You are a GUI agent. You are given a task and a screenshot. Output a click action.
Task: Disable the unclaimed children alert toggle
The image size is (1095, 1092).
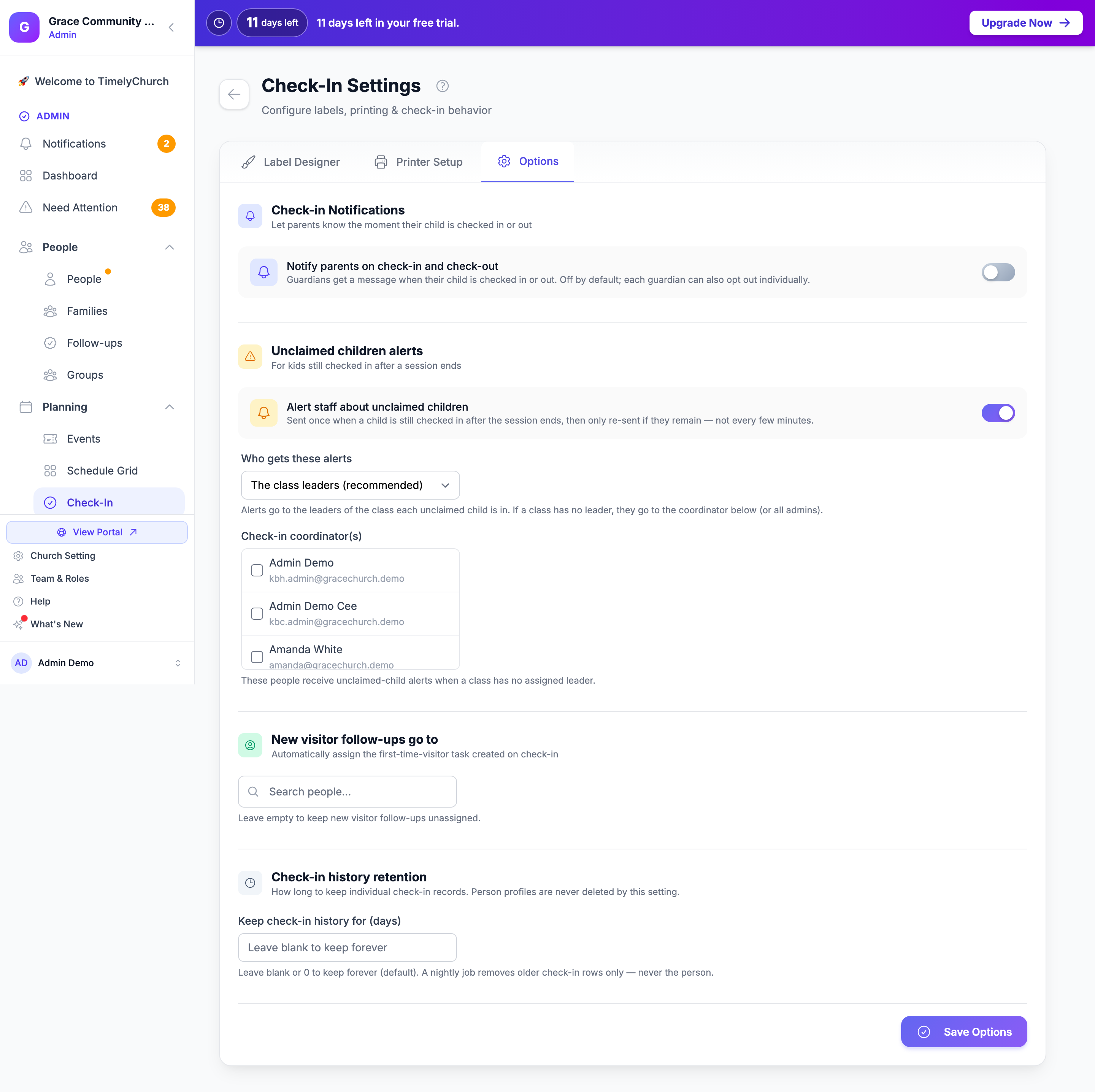(x=998, y=413)
